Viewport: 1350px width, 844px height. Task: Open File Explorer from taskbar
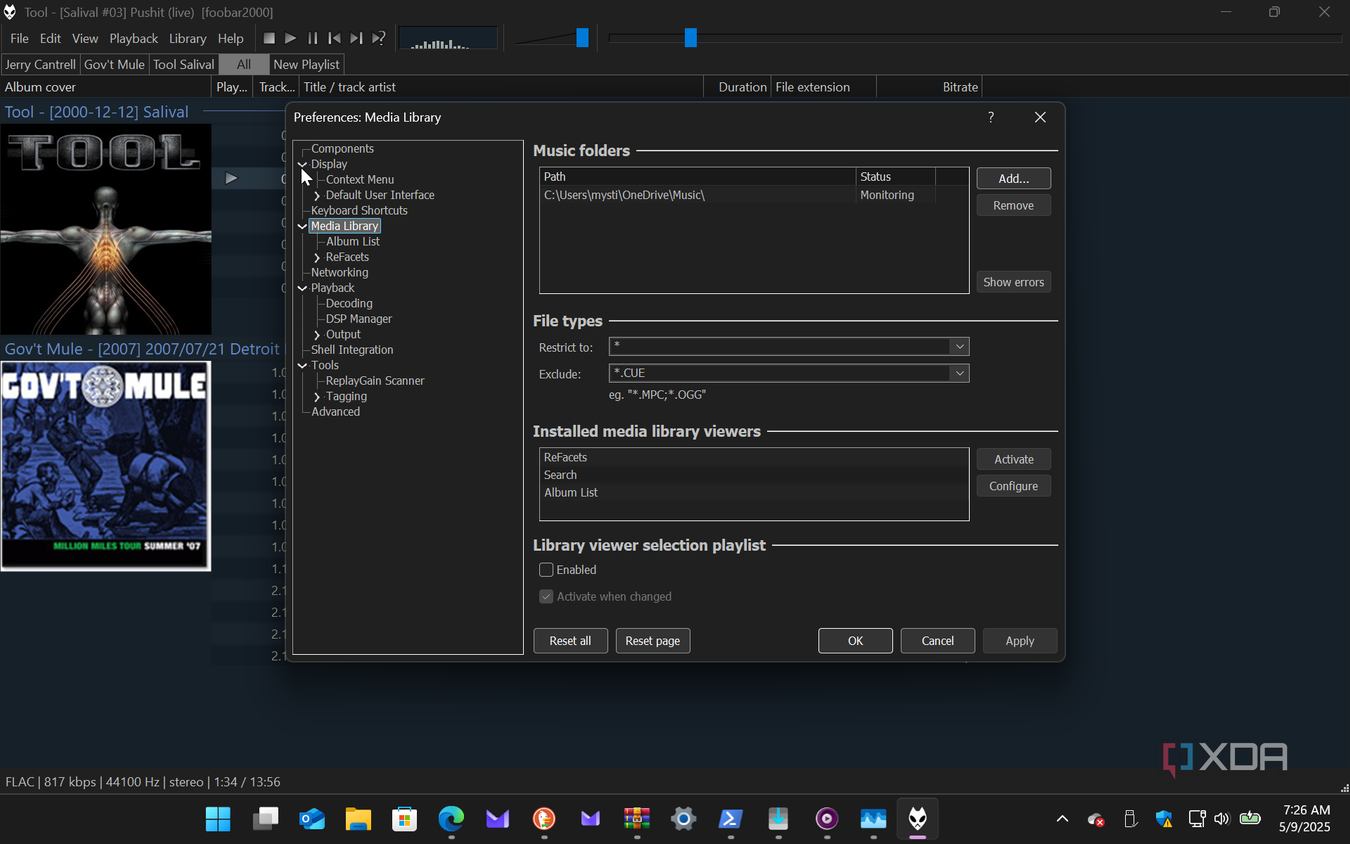pyautogui.click(x=358, y=819)
